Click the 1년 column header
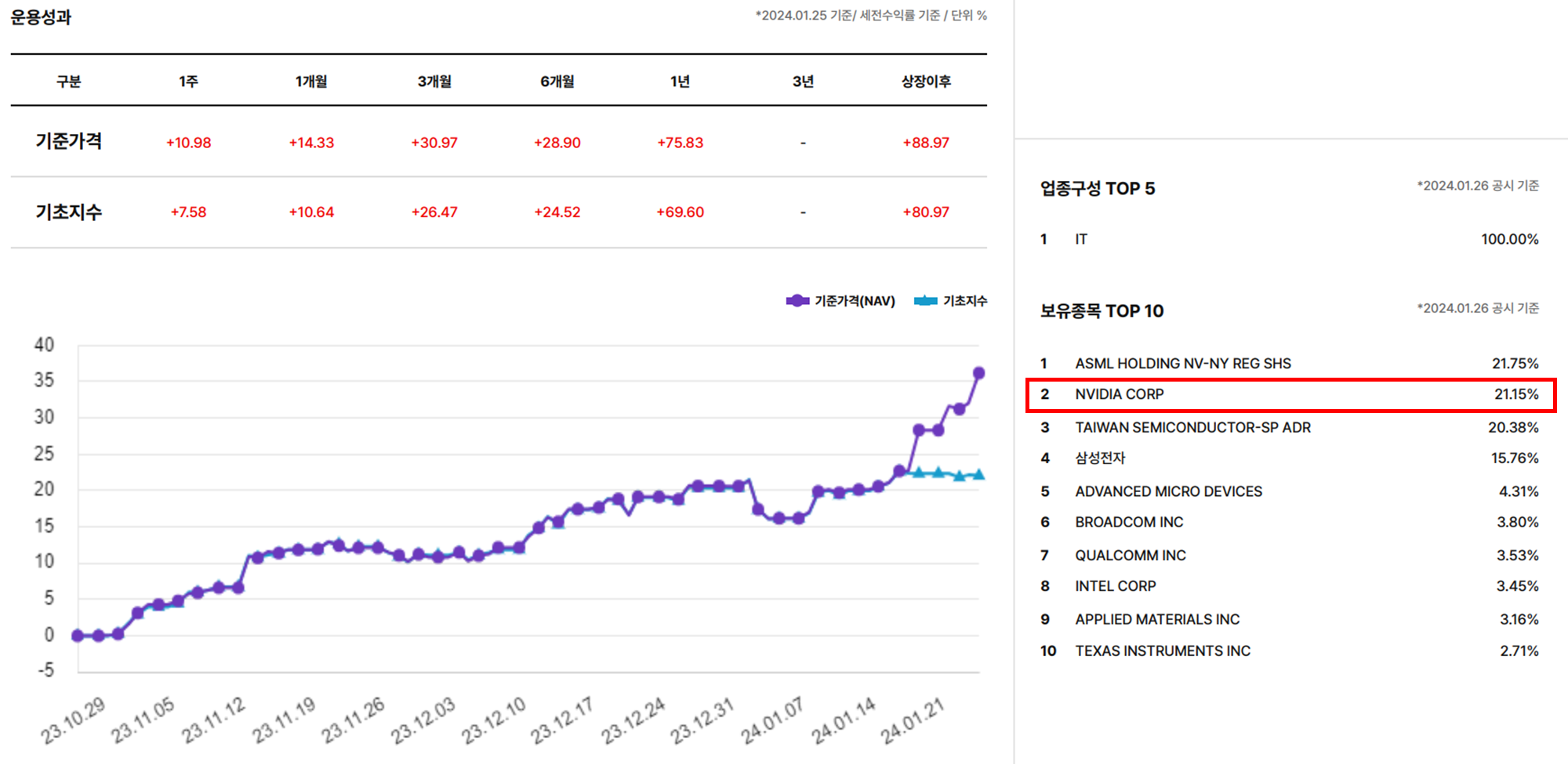The width and height of the screenshot is (1568, 764). point(680,81)
